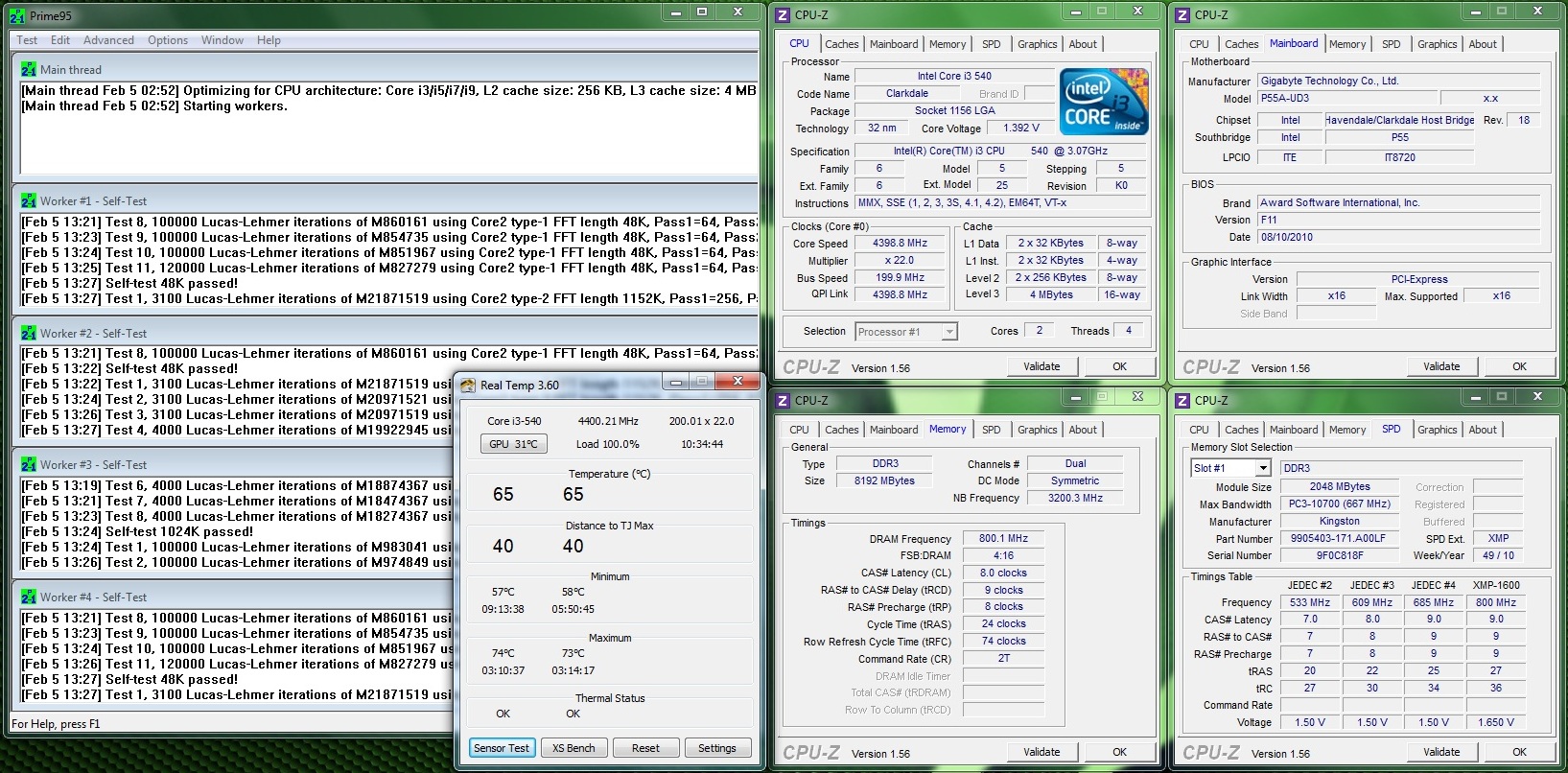
Task: Click Validate in the CPU tab window
Action: coord(1041,366)
